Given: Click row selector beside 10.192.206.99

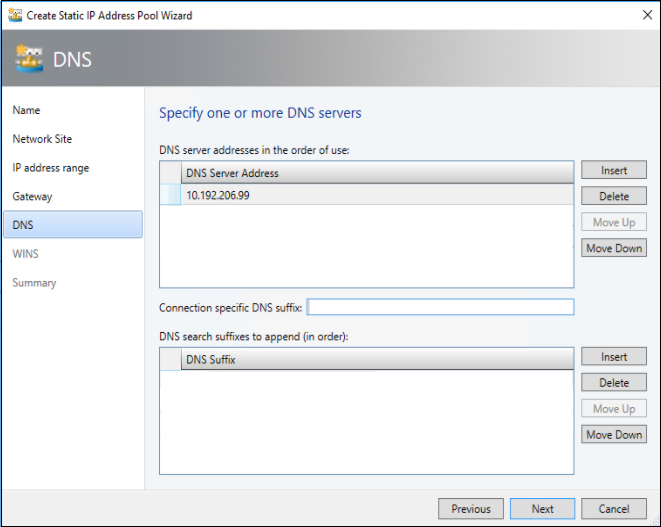Looking at the screenshot, I should [x=170, y=195].
